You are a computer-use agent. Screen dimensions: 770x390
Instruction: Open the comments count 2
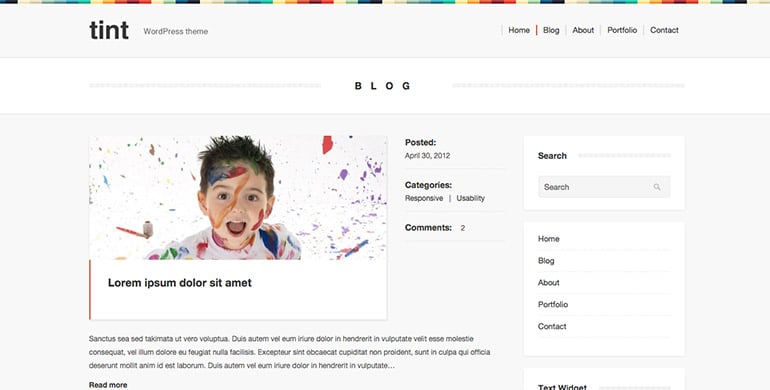(463, 228)
